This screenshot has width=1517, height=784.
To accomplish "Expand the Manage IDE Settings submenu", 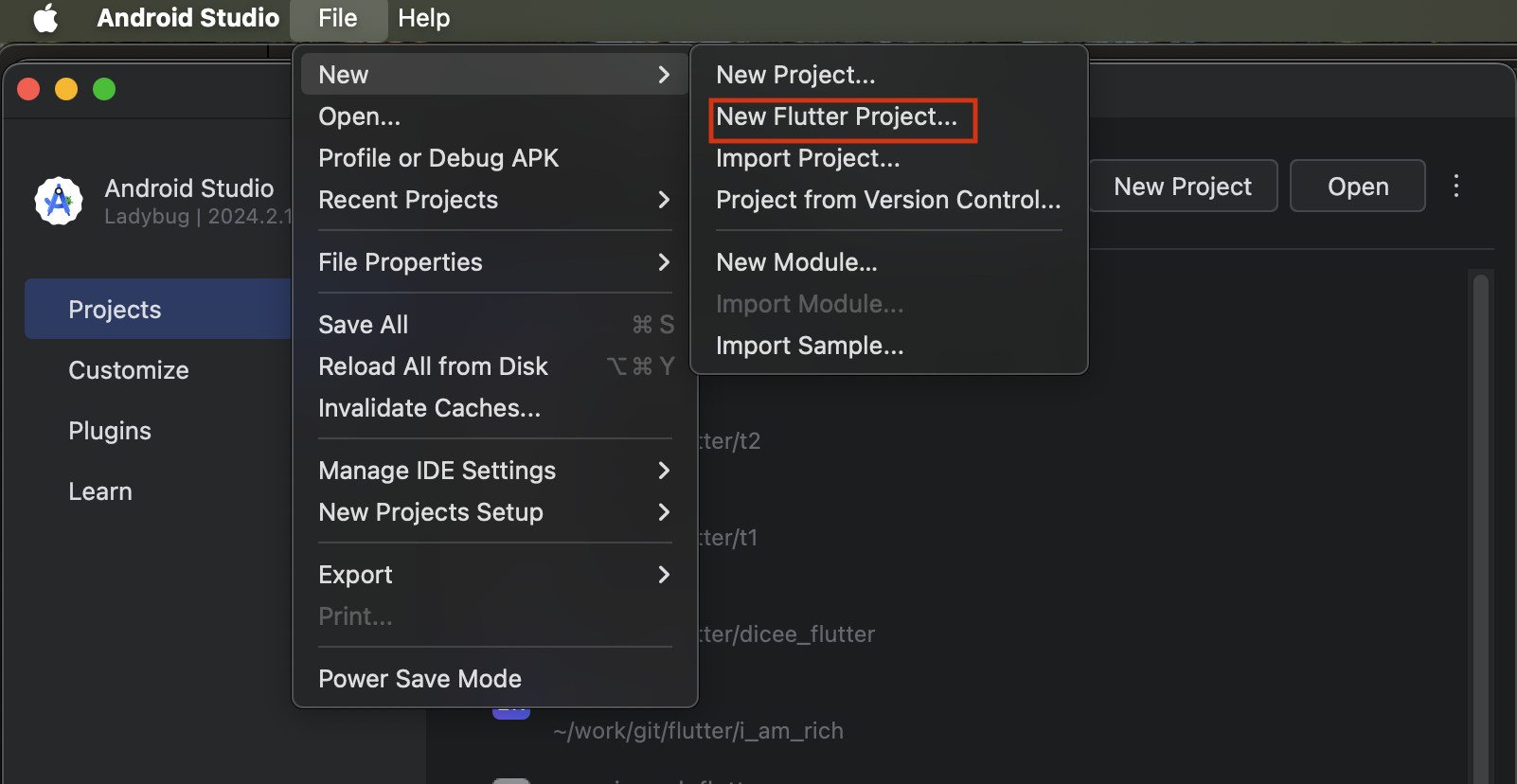I will pyautogui.click(x=663, y=471).
